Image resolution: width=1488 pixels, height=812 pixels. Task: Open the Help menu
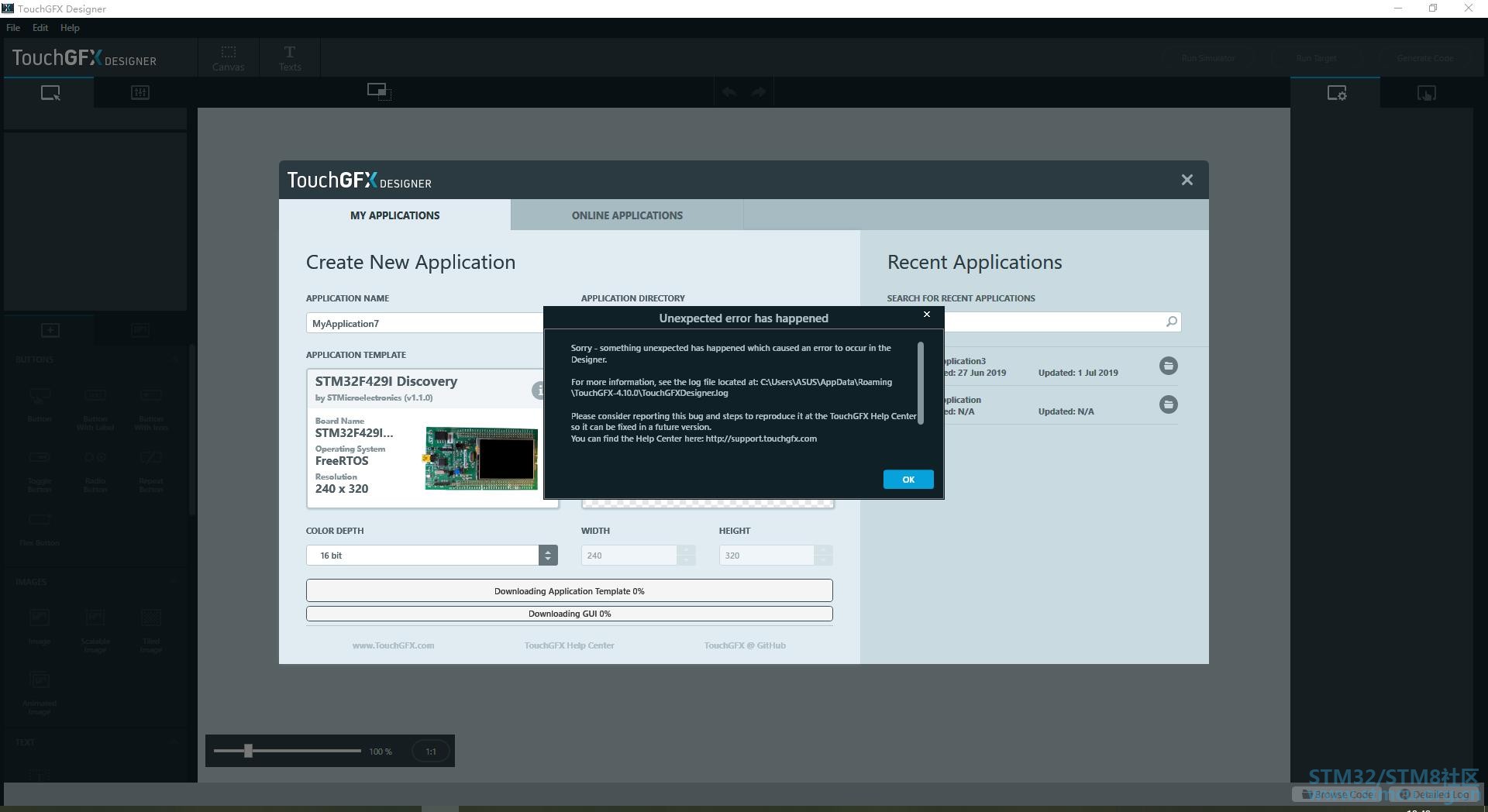pos(70,28)
